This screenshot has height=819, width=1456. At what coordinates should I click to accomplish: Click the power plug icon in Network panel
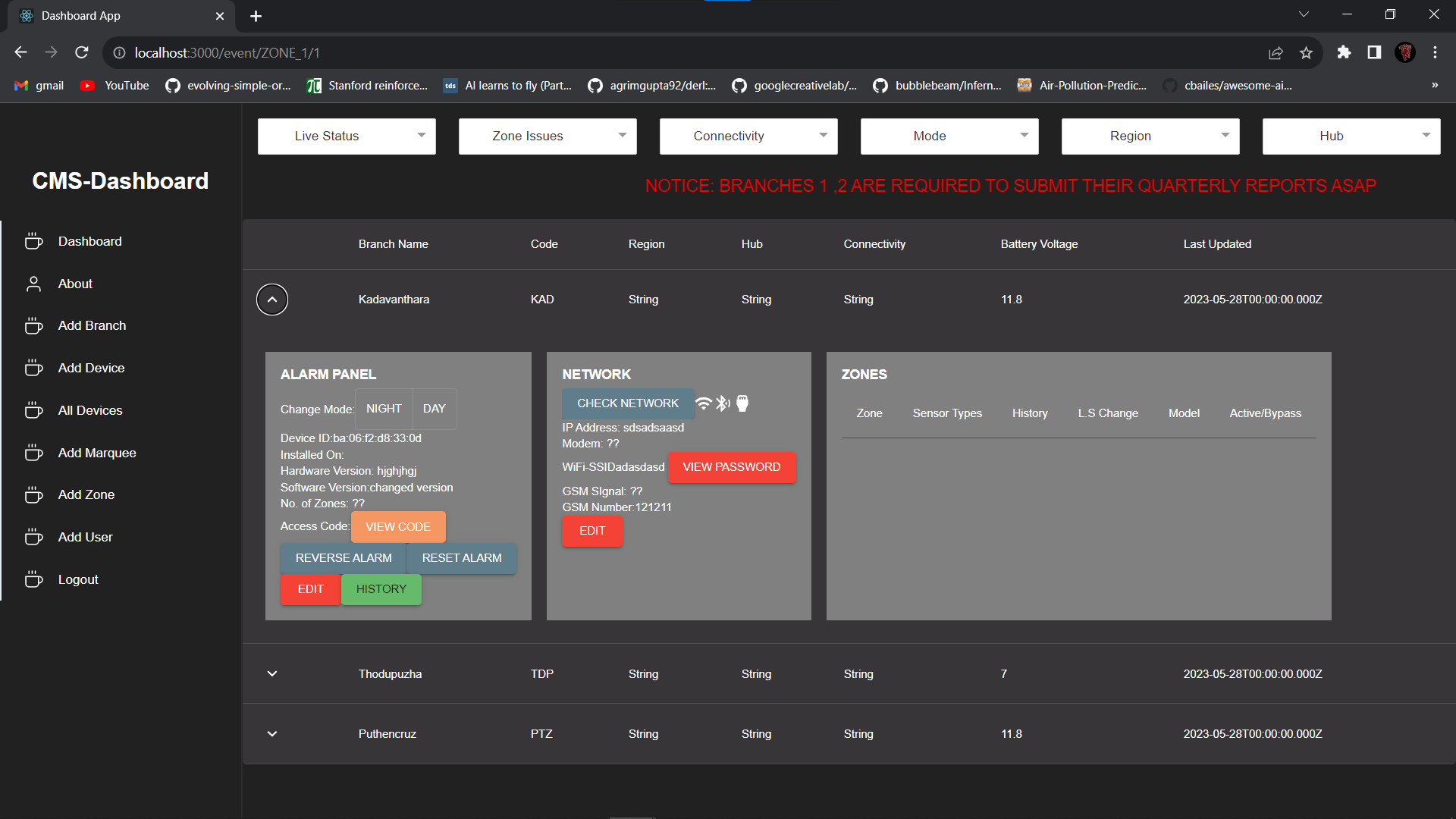click(742, 403)
